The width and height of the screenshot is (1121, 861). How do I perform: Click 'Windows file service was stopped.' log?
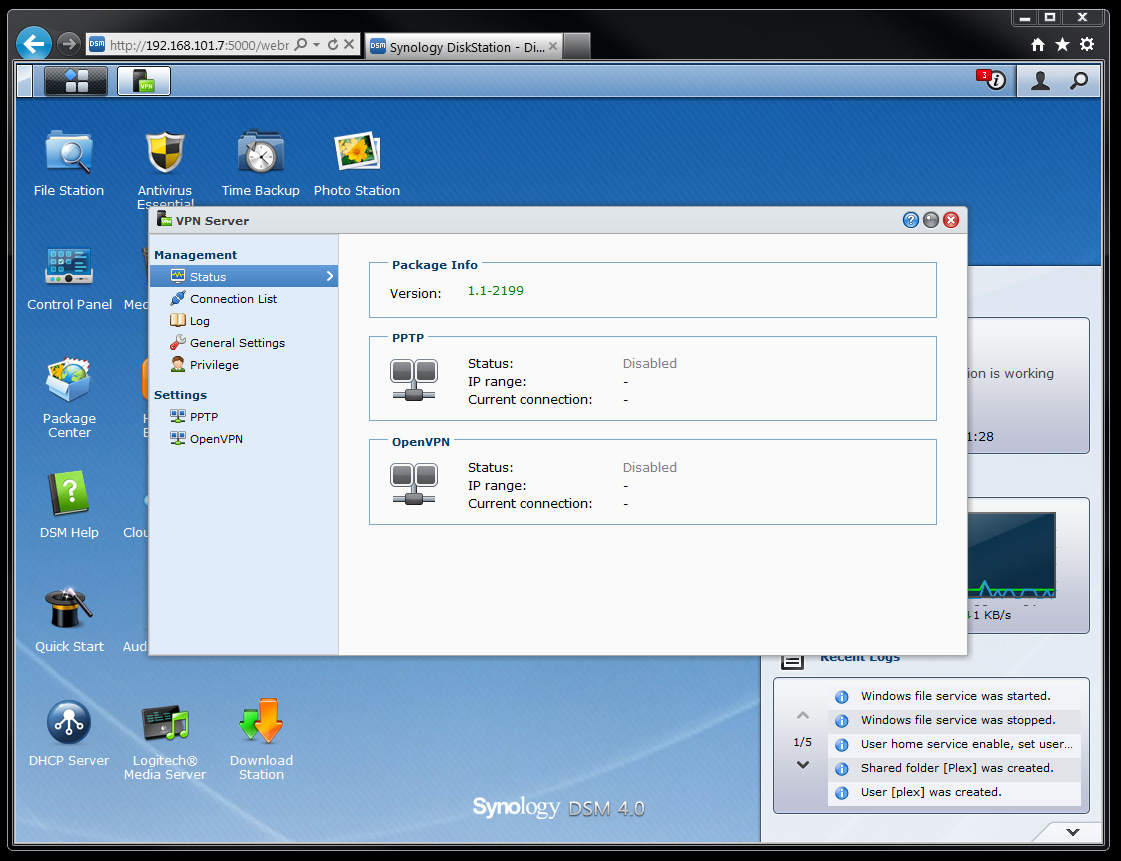click(x=954, y=720)
